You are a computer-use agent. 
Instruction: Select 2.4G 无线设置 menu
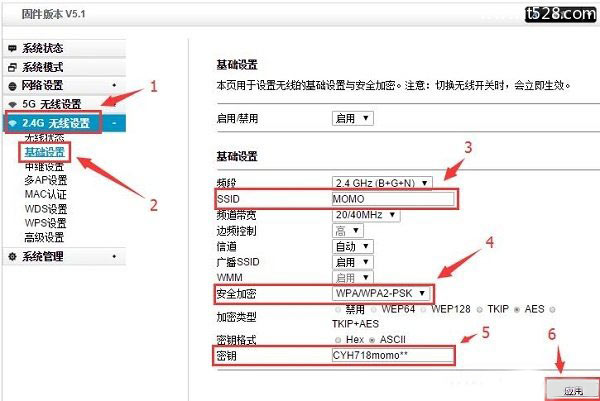pyautogui.click(x=64, y=123)
